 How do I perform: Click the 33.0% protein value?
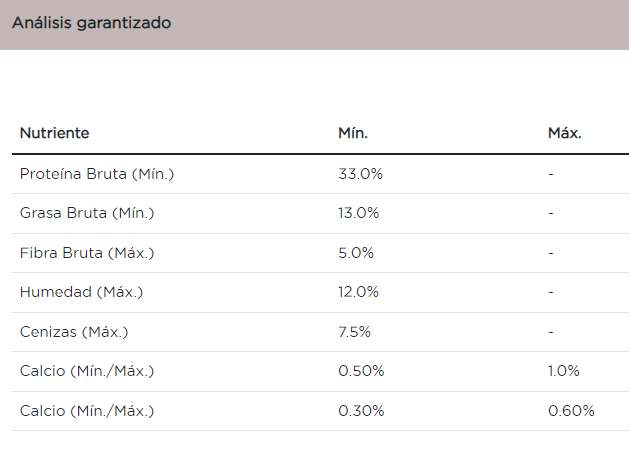(x=360, y=174)
